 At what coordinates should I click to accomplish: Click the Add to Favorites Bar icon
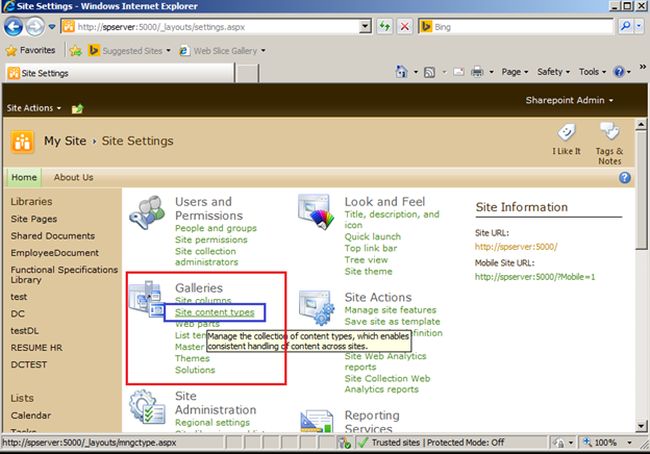pyautogui.click(x=75, y=51)
